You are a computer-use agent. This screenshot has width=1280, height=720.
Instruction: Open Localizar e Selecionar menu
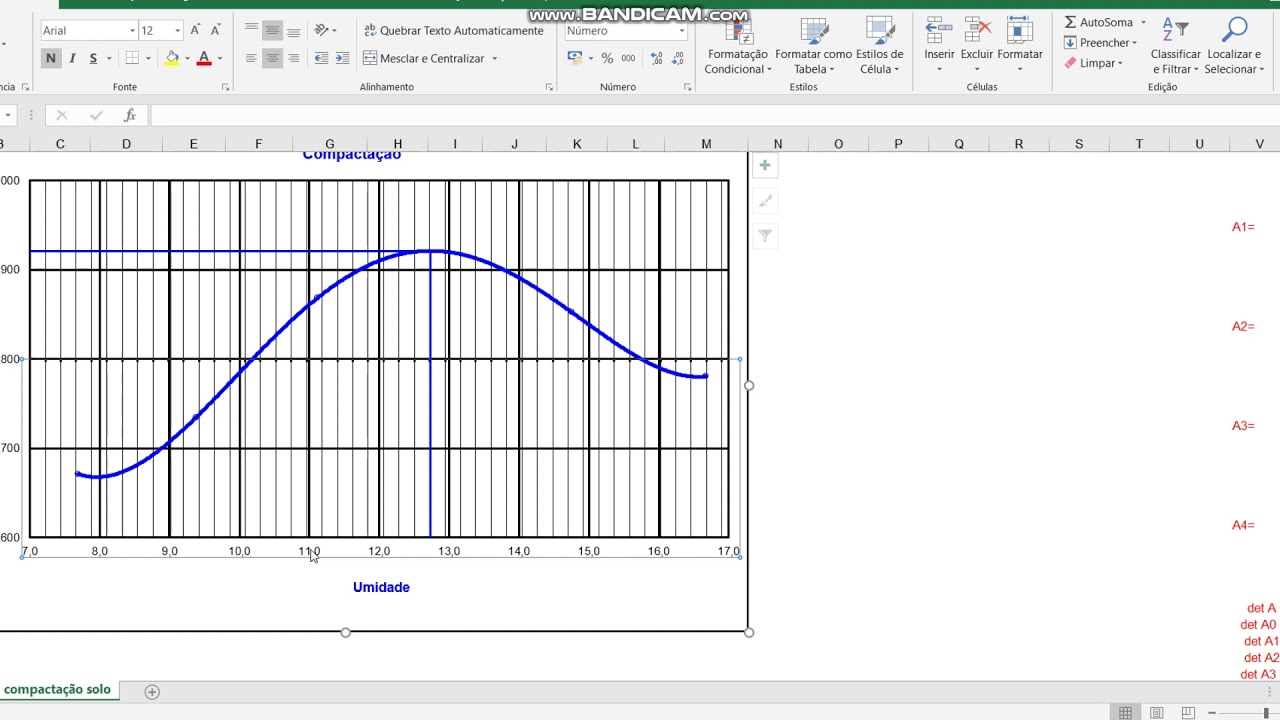tap(1234, 47)
